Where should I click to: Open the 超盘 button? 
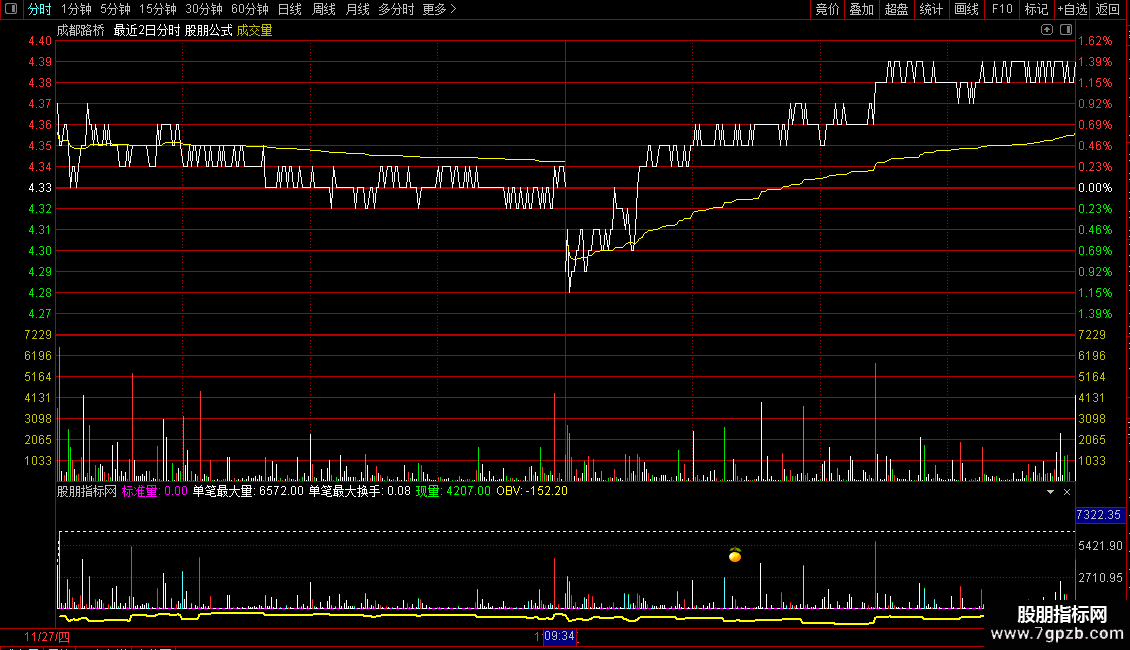[x=896, y=9]
